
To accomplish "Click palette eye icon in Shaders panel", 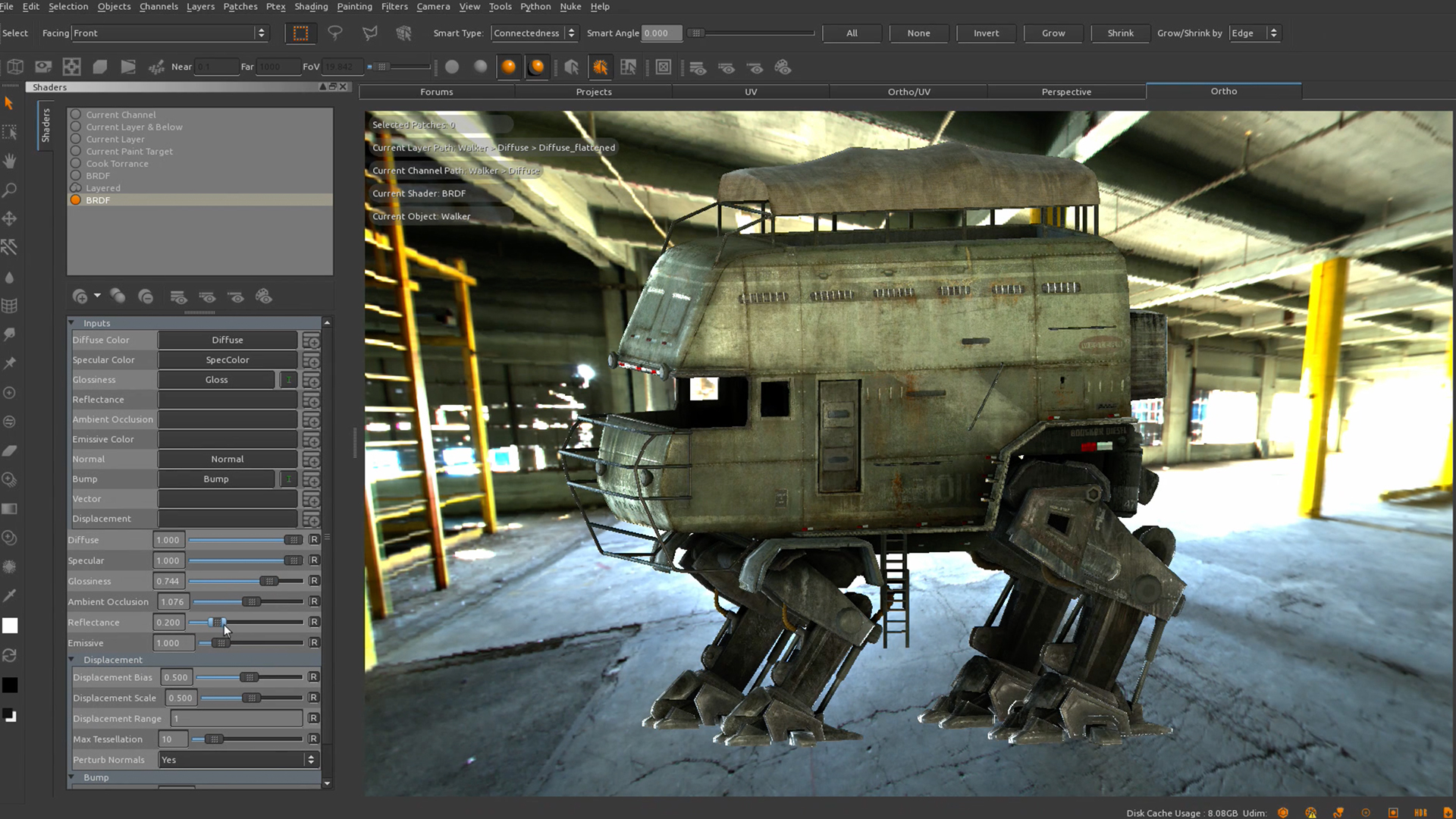I will (263, 297).
